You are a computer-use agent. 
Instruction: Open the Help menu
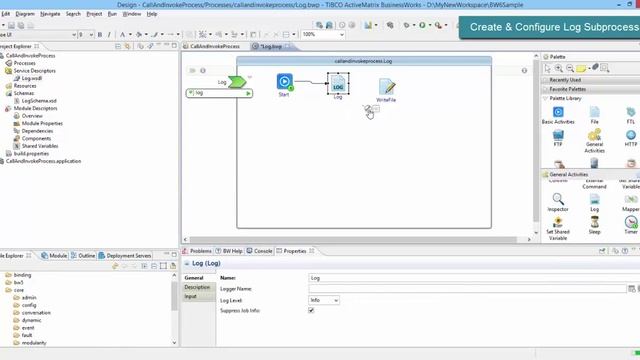tap(152, 14)
